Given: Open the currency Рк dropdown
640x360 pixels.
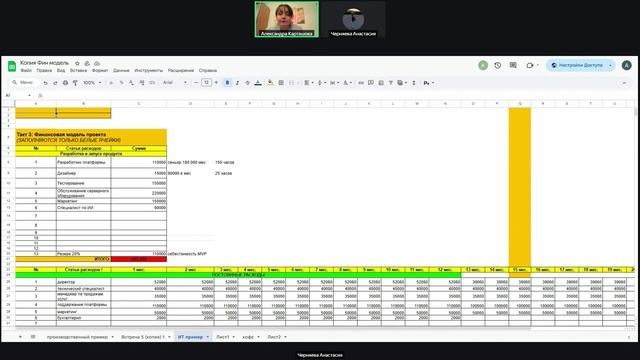Looking at the screenshot, I should (428, 83).
